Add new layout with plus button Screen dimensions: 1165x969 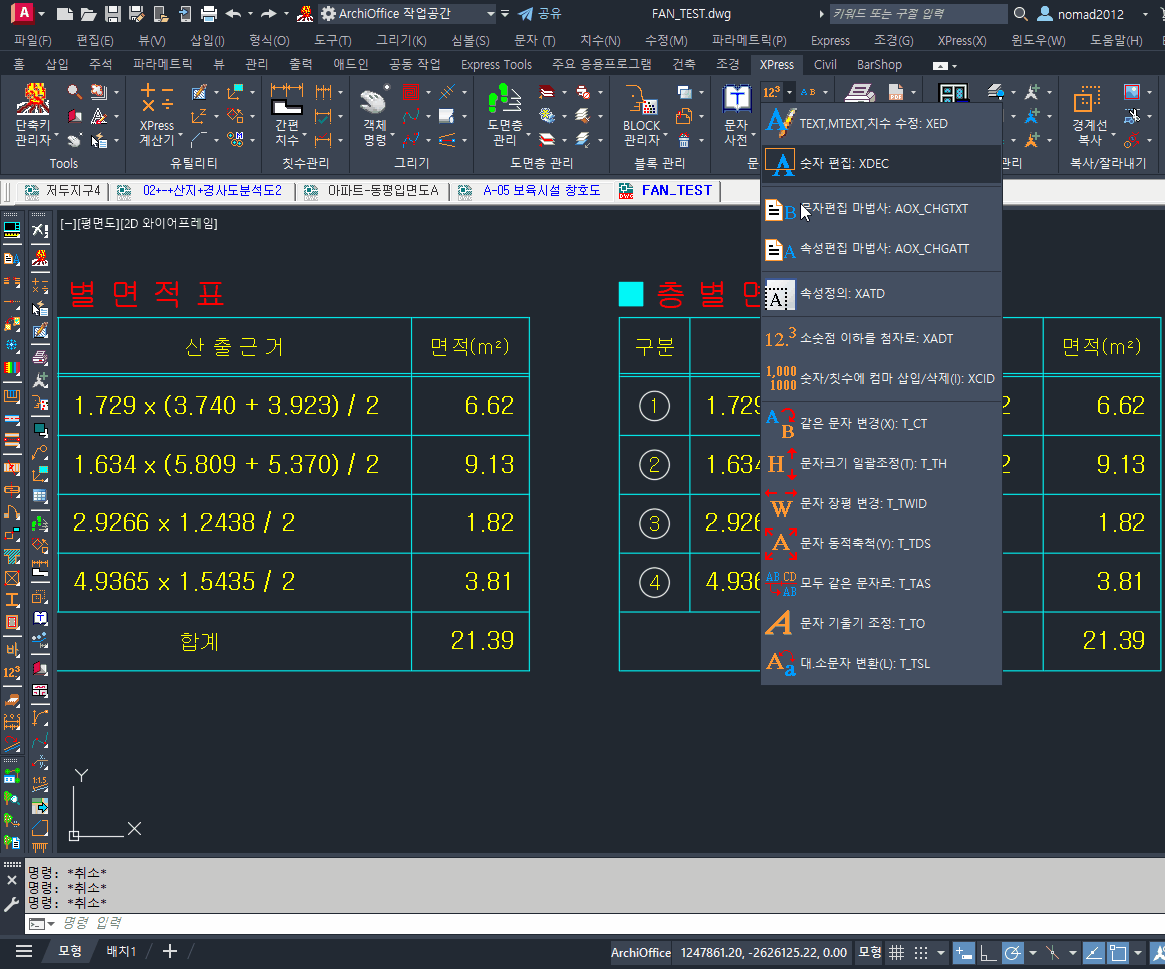169,951
